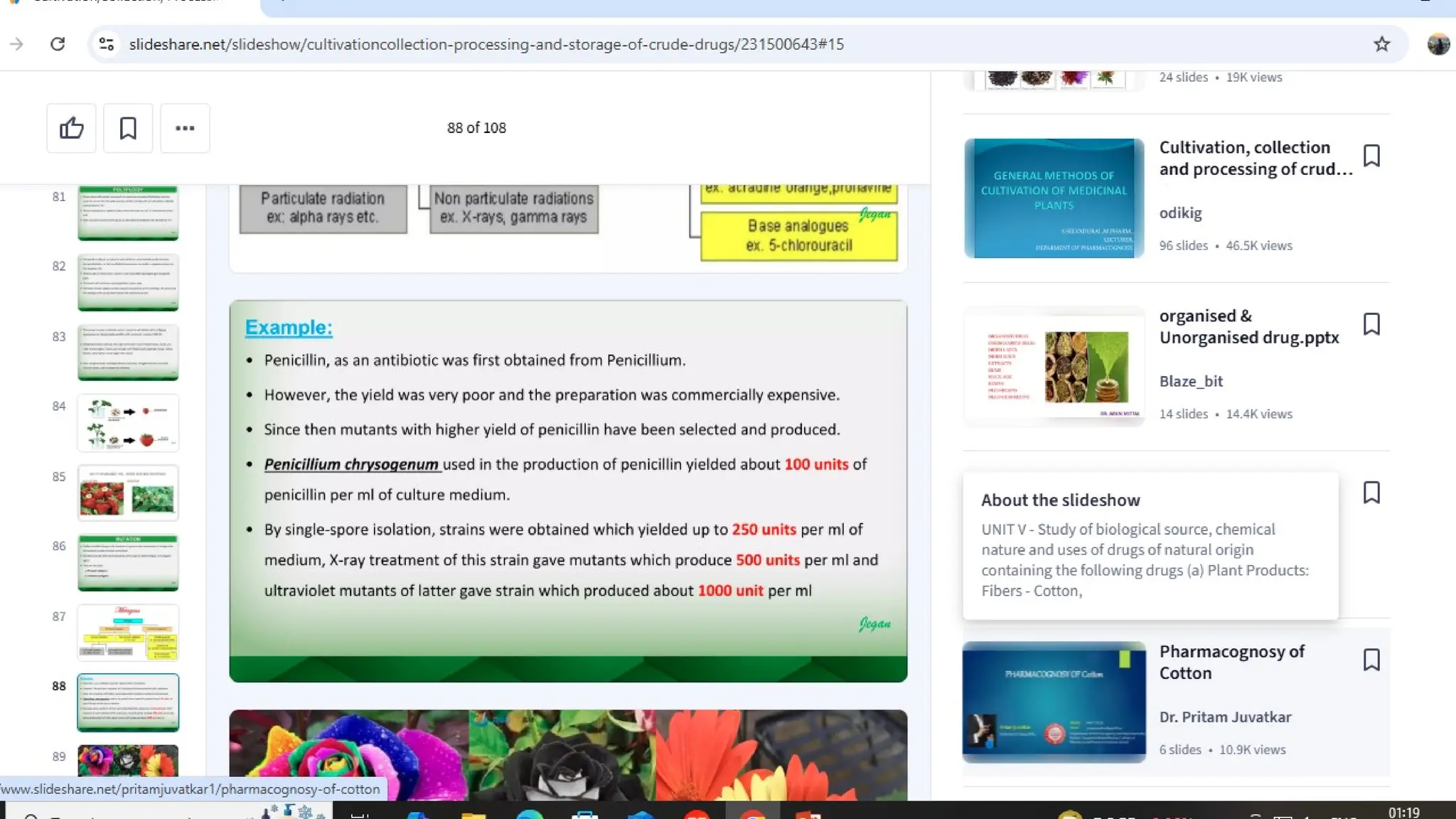Save 'Cultivation, collection and processing' with bookmark
The image size is (1456, 819).
point(1371,156)
